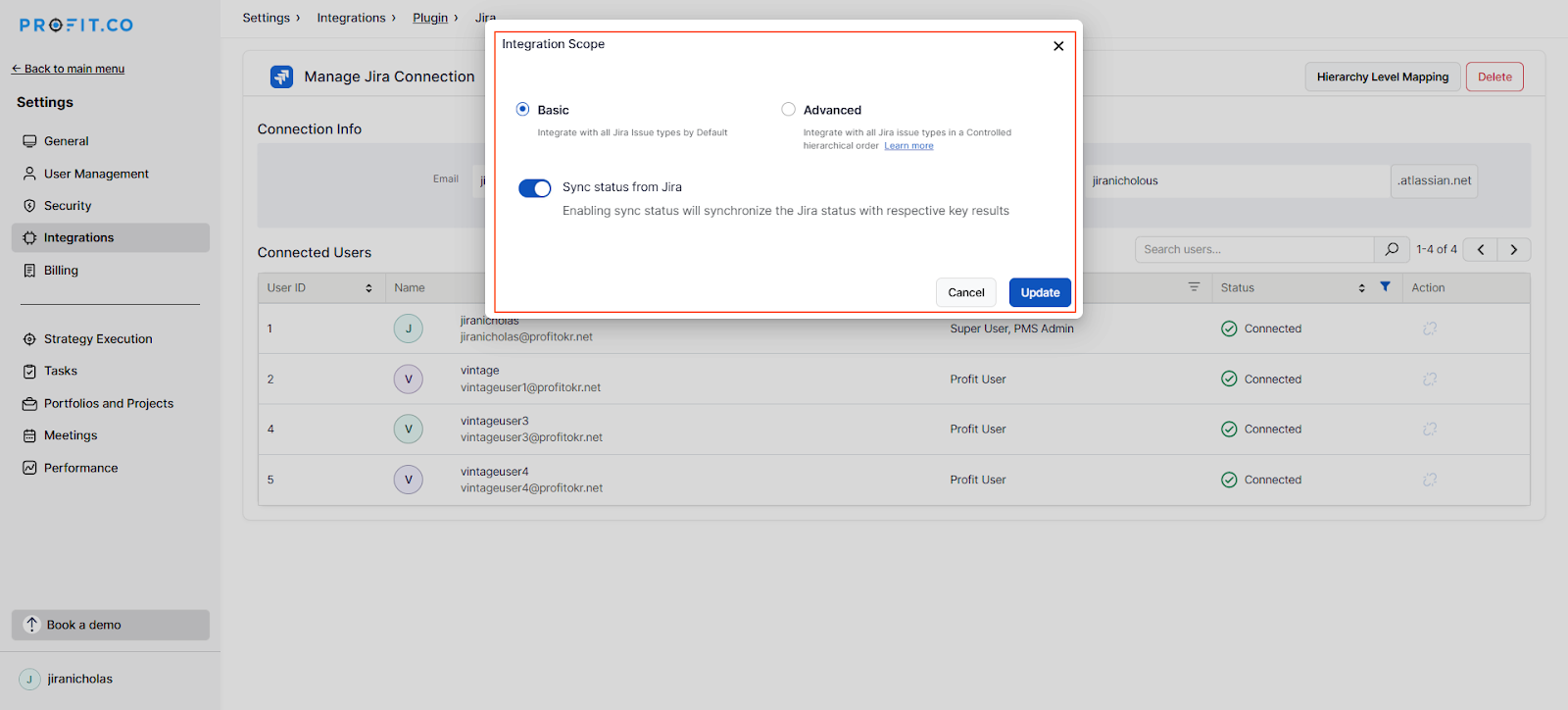The width and height of the screenshot is (1568, 710).
Task: Click Integrations in the breadcrumb
Action: [x=351, y=18]
